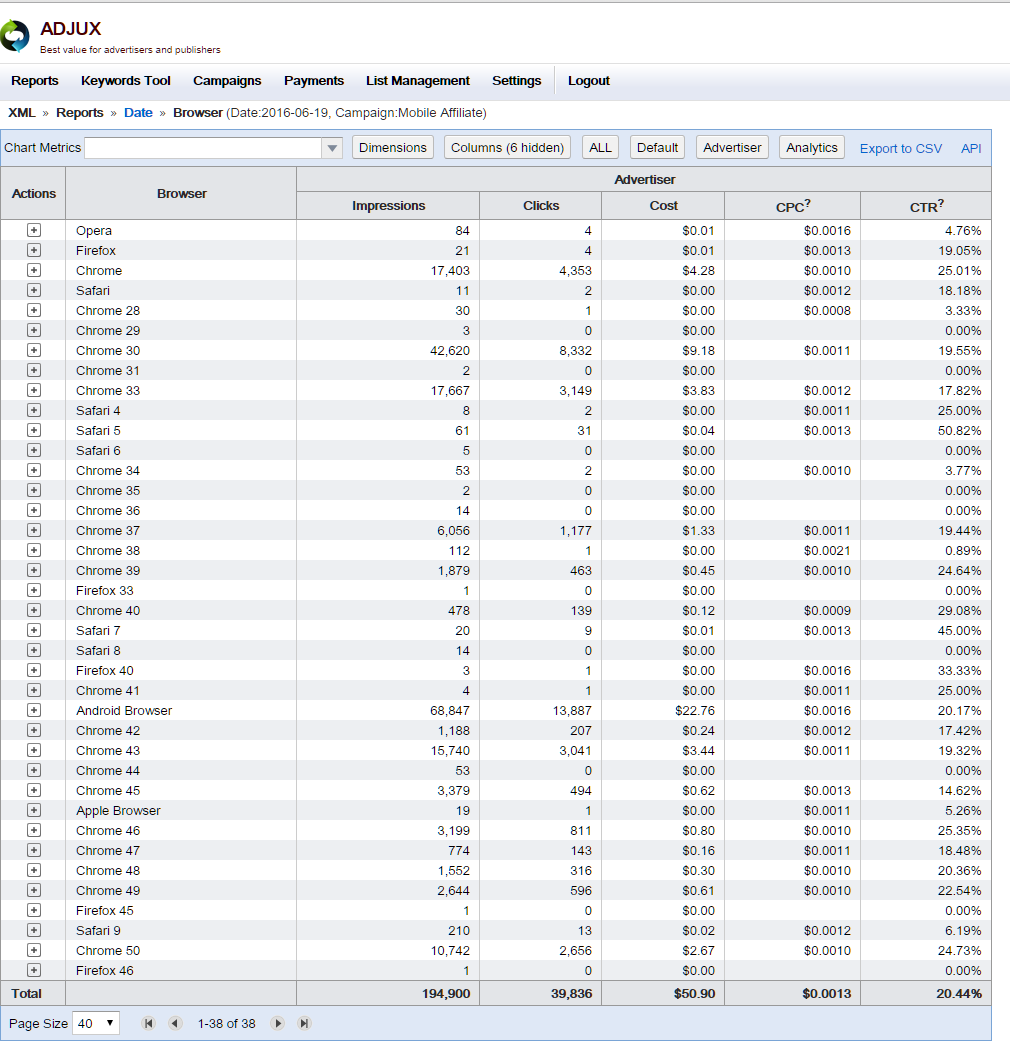Click plus icon for Chrome 29

coord(34,330)
